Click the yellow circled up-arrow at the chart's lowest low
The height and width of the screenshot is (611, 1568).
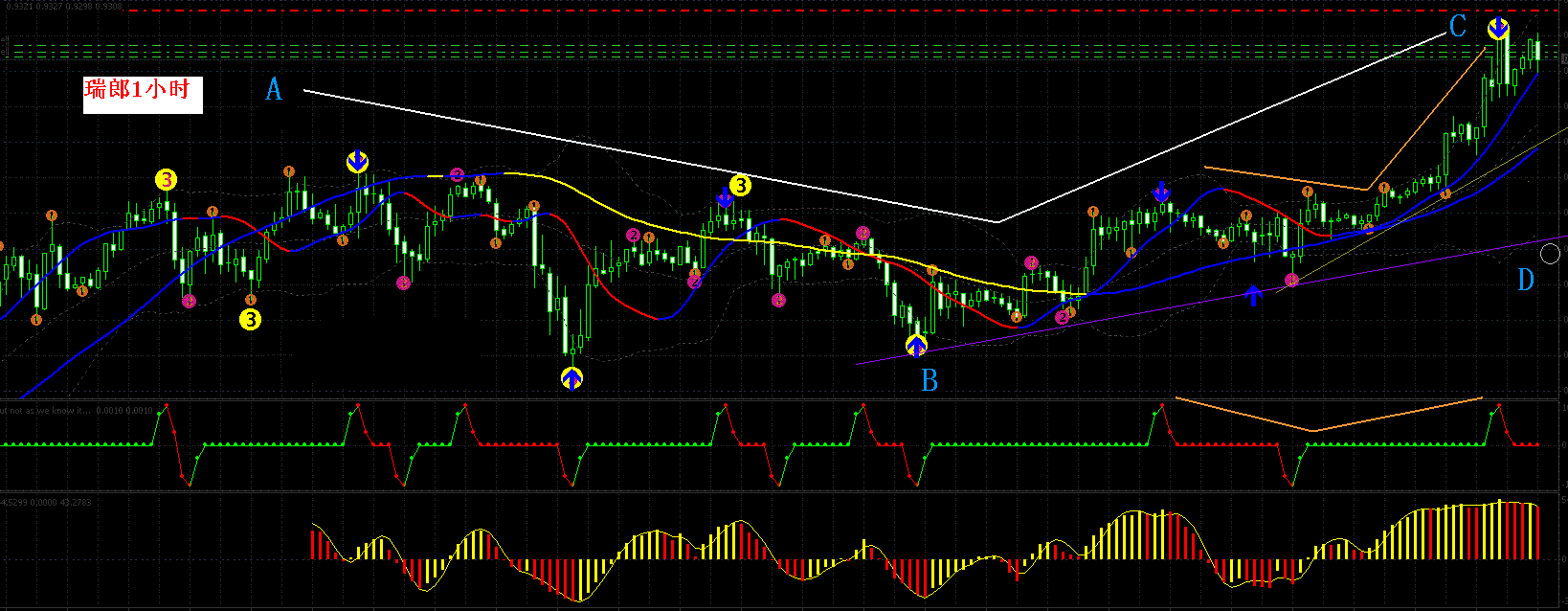pyautogui.click(x=571, y=378)
